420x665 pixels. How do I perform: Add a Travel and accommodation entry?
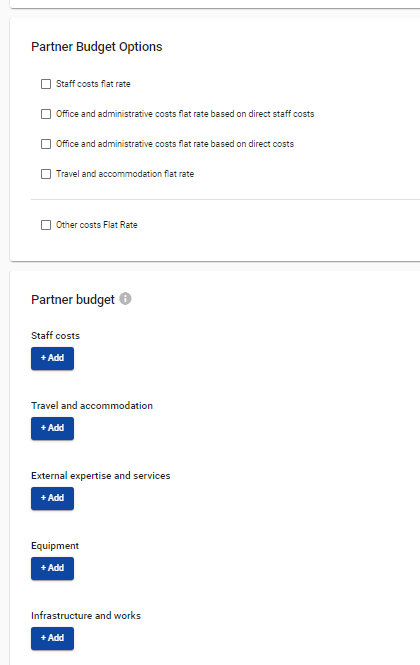pyautogui.click(x=52, y=428)
